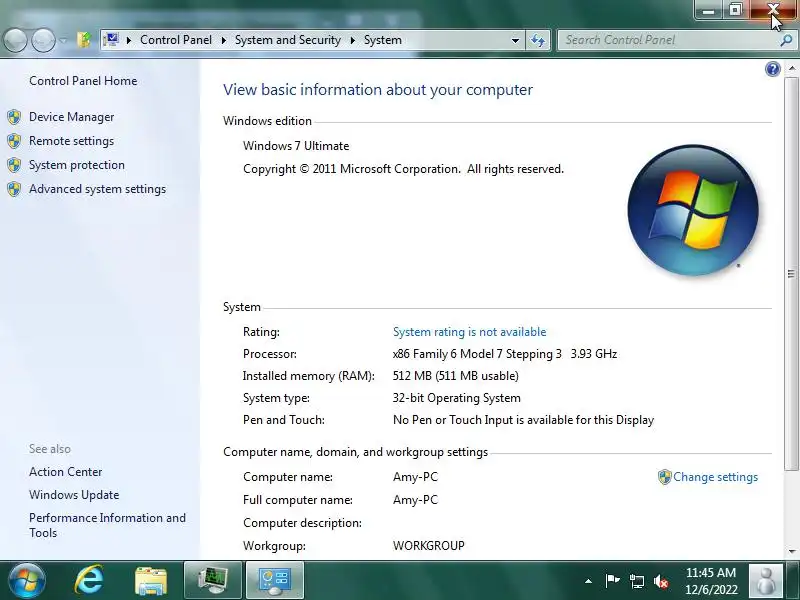Viewport: 800px width, 600px height.
Task: Click in the Search Control Panel field
Action: click(668, 40)
